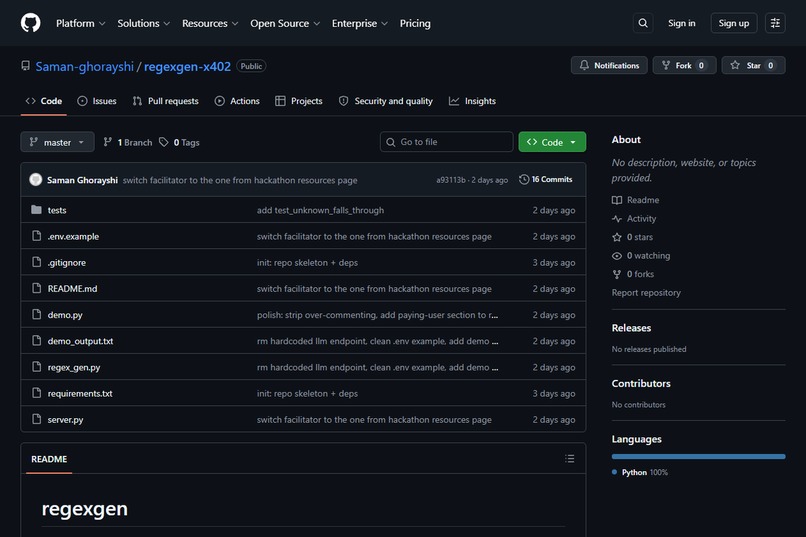Select the Code tab
This screenshot has height=537, width=806.
(x=44, y=101)
